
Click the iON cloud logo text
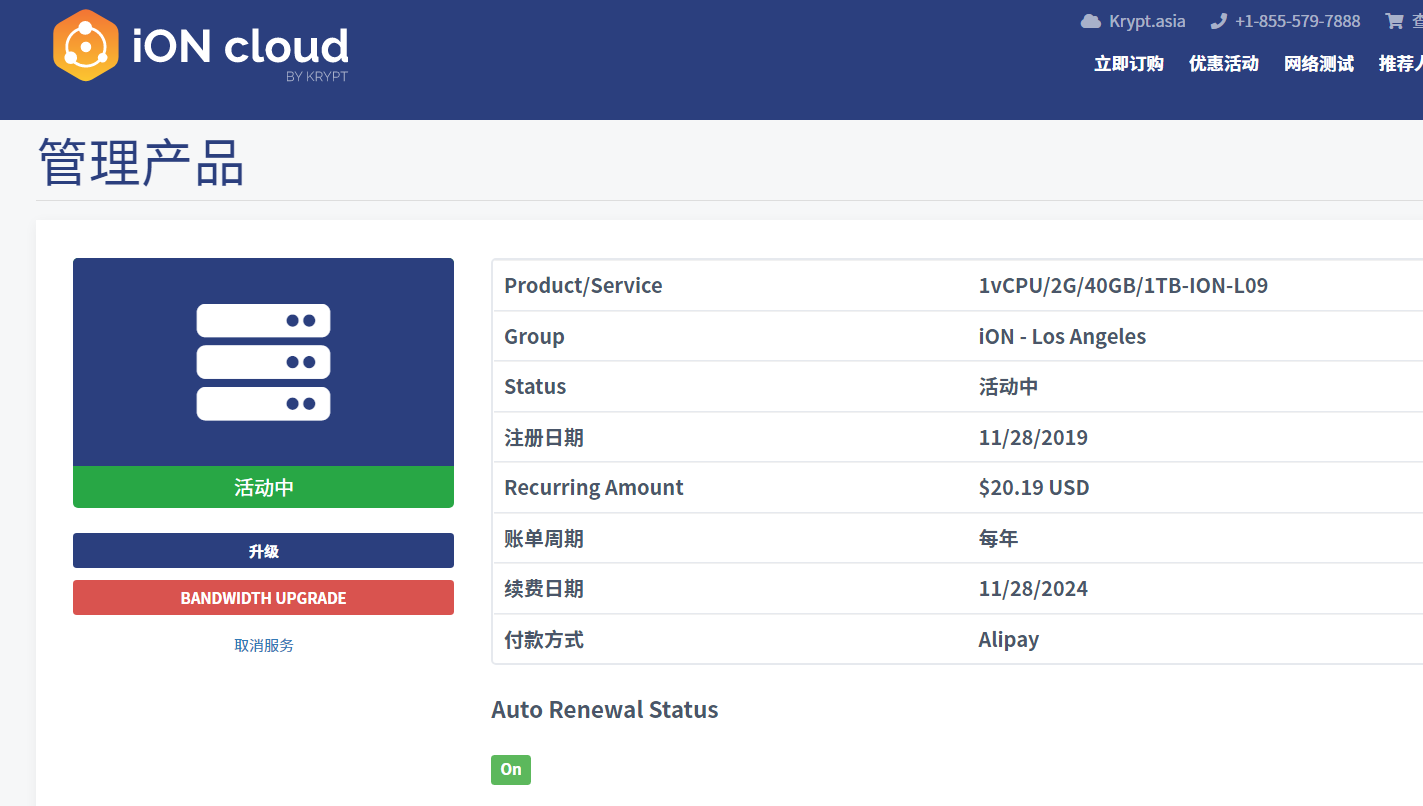[241, 46]
